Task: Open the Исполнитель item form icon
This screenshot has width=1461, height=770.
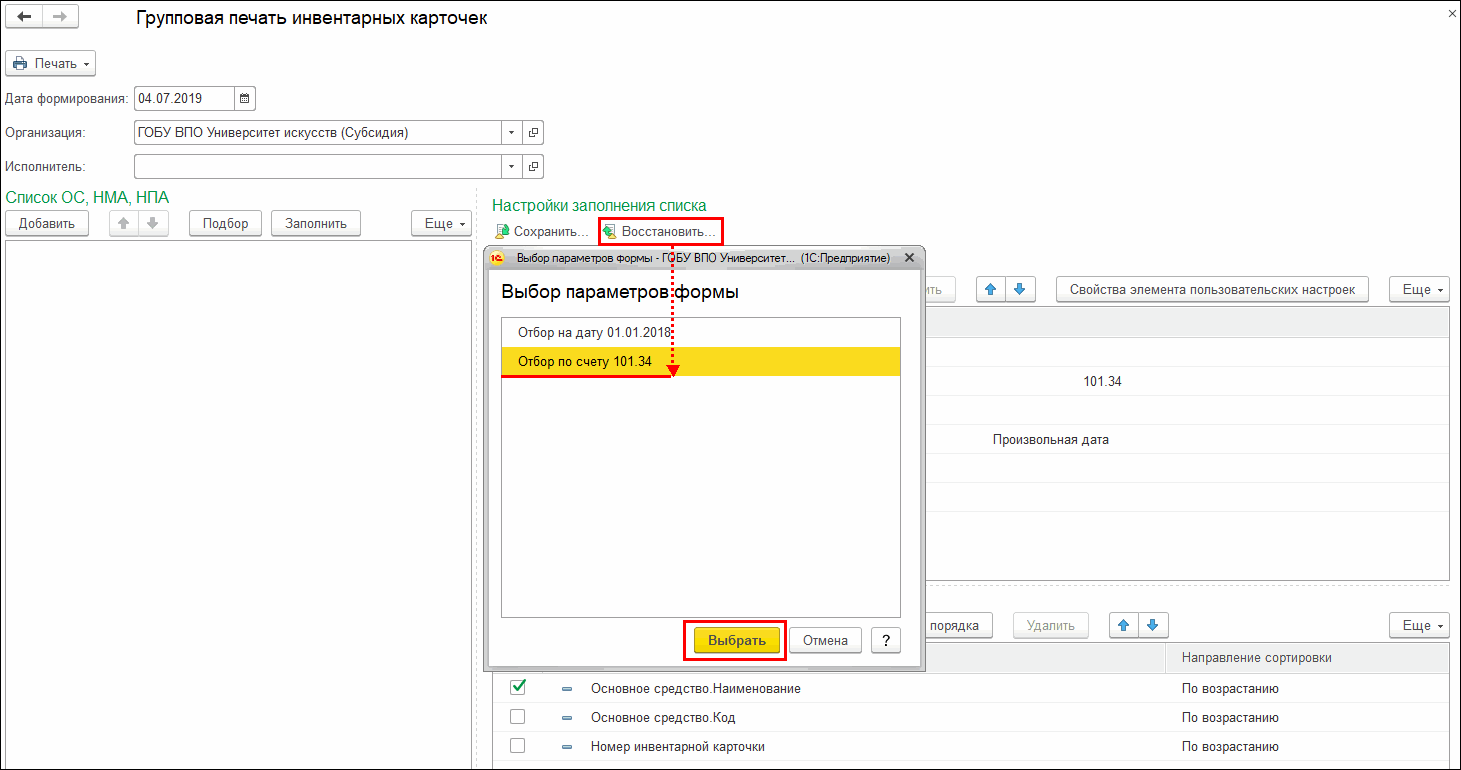Action: coord(534,166)
